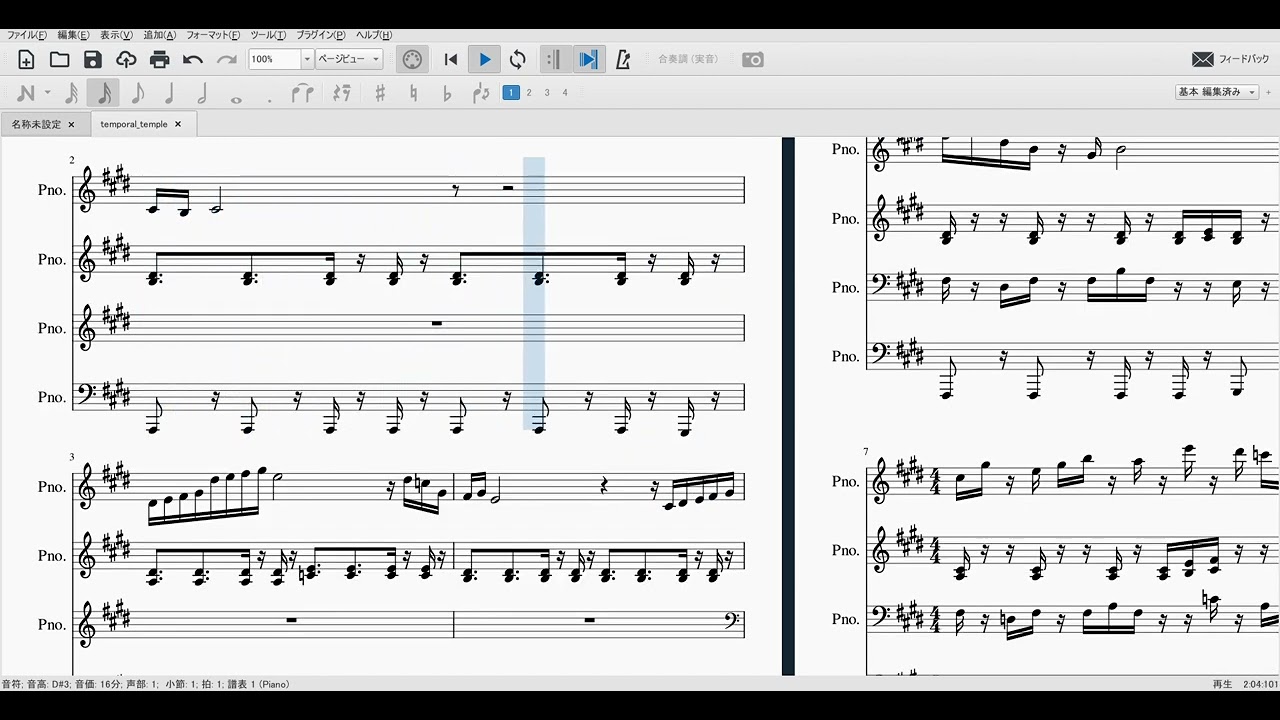Rewind playback to the start position

click(451, 60)
